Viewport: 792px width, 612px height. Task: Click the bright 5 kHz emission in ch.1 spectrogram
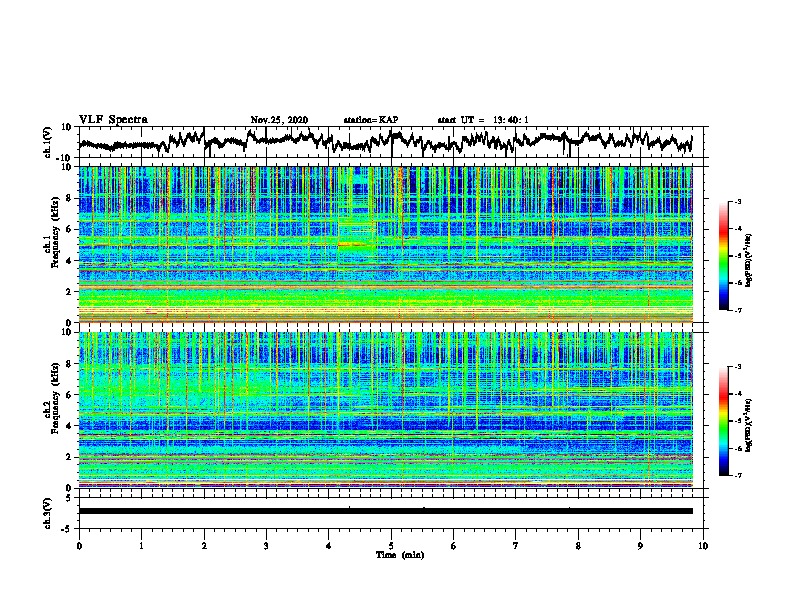pos(357,245)
